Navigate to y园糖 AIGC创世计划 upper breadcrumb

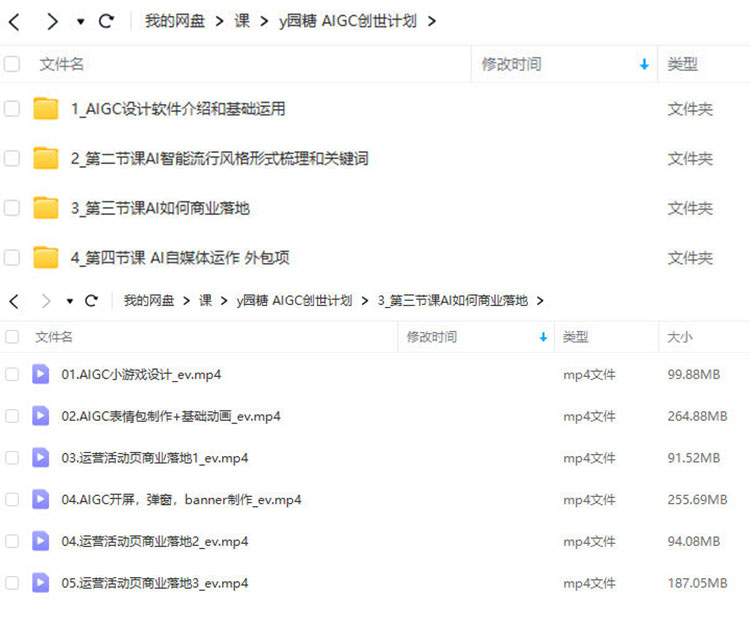(348, 21)
